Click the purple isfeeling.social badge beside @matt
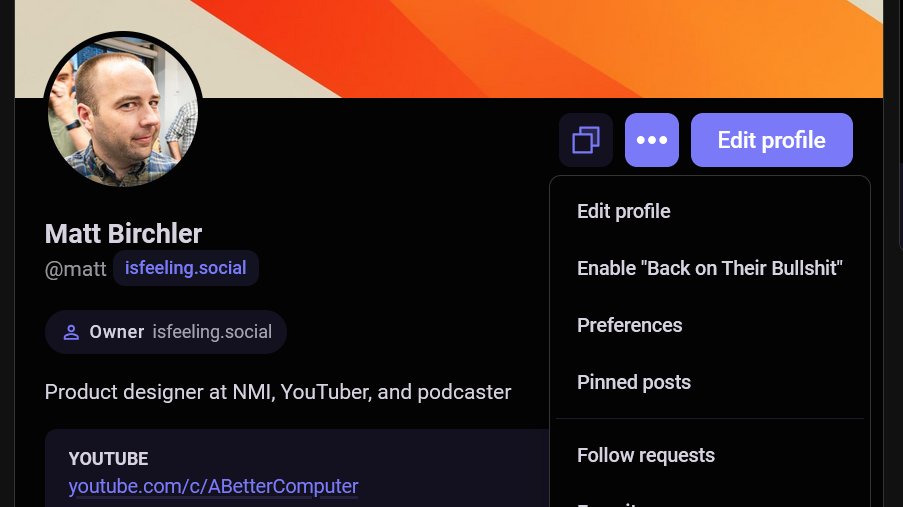This screenshot has width=903, height=507. tap(186, 268)
